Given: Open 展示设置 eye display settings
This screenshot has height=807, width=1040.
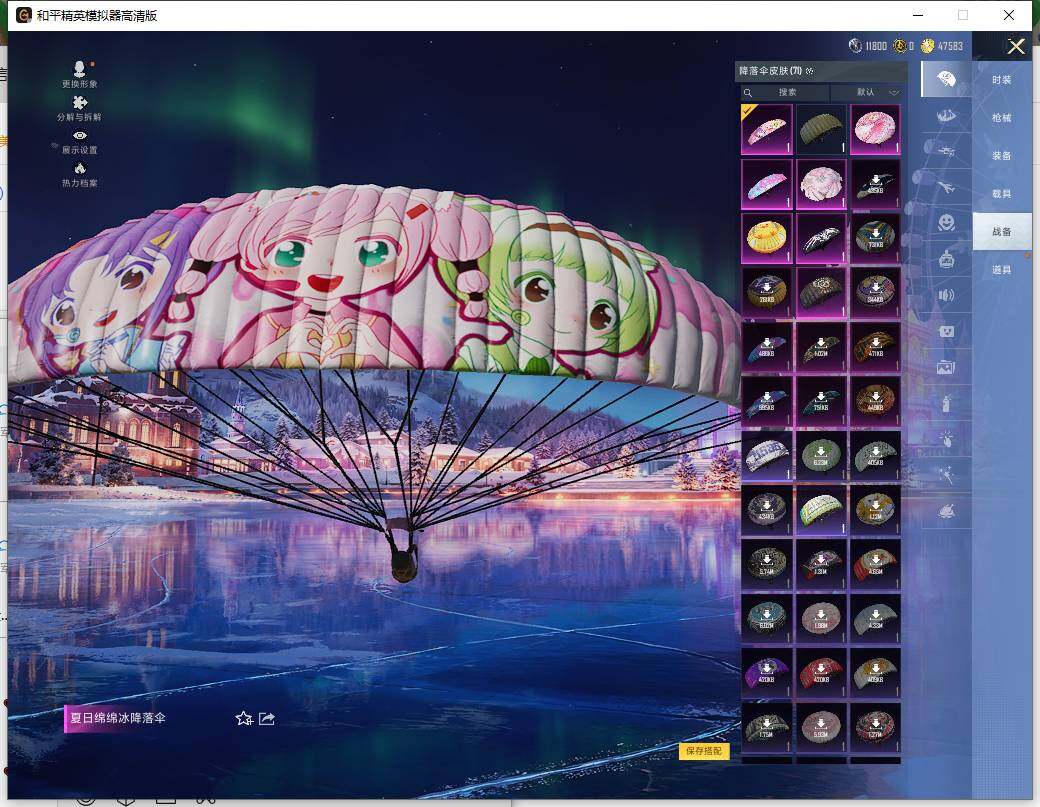Looking at the screenshot, I should pyautogui.click(x=80, y=142).
